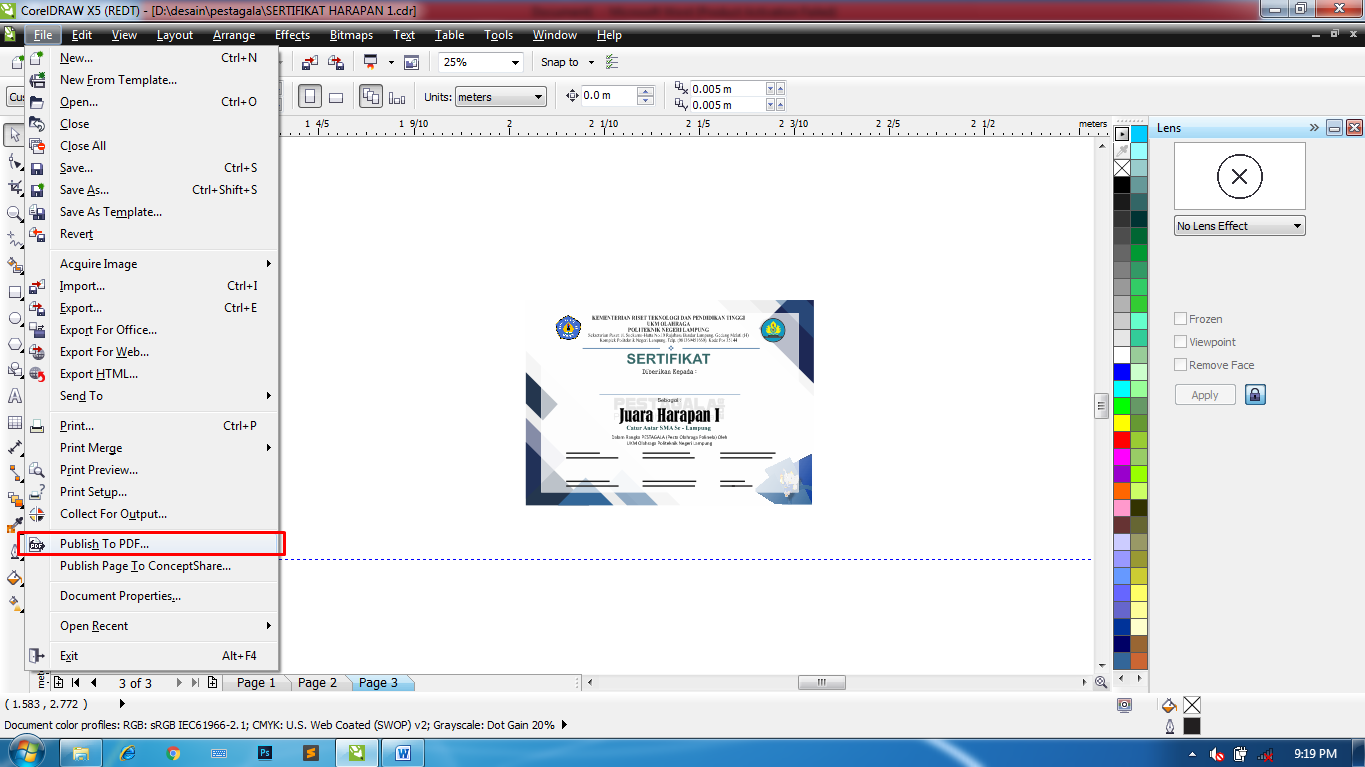The height and width of the screenshot is (767, 1365).
Task: Open the Fill tool flyout
Action: pos(14,579)
